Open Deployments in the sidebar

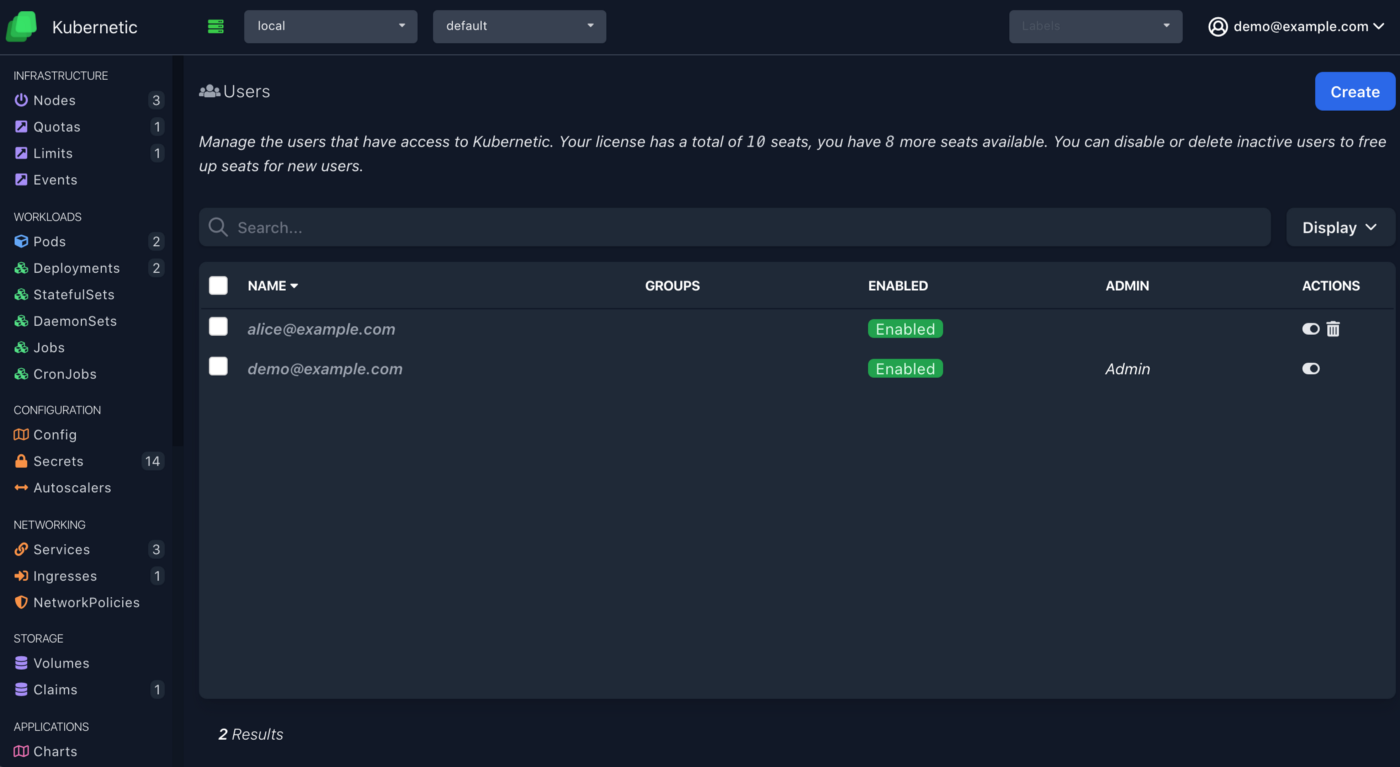(x=76, y=268)
